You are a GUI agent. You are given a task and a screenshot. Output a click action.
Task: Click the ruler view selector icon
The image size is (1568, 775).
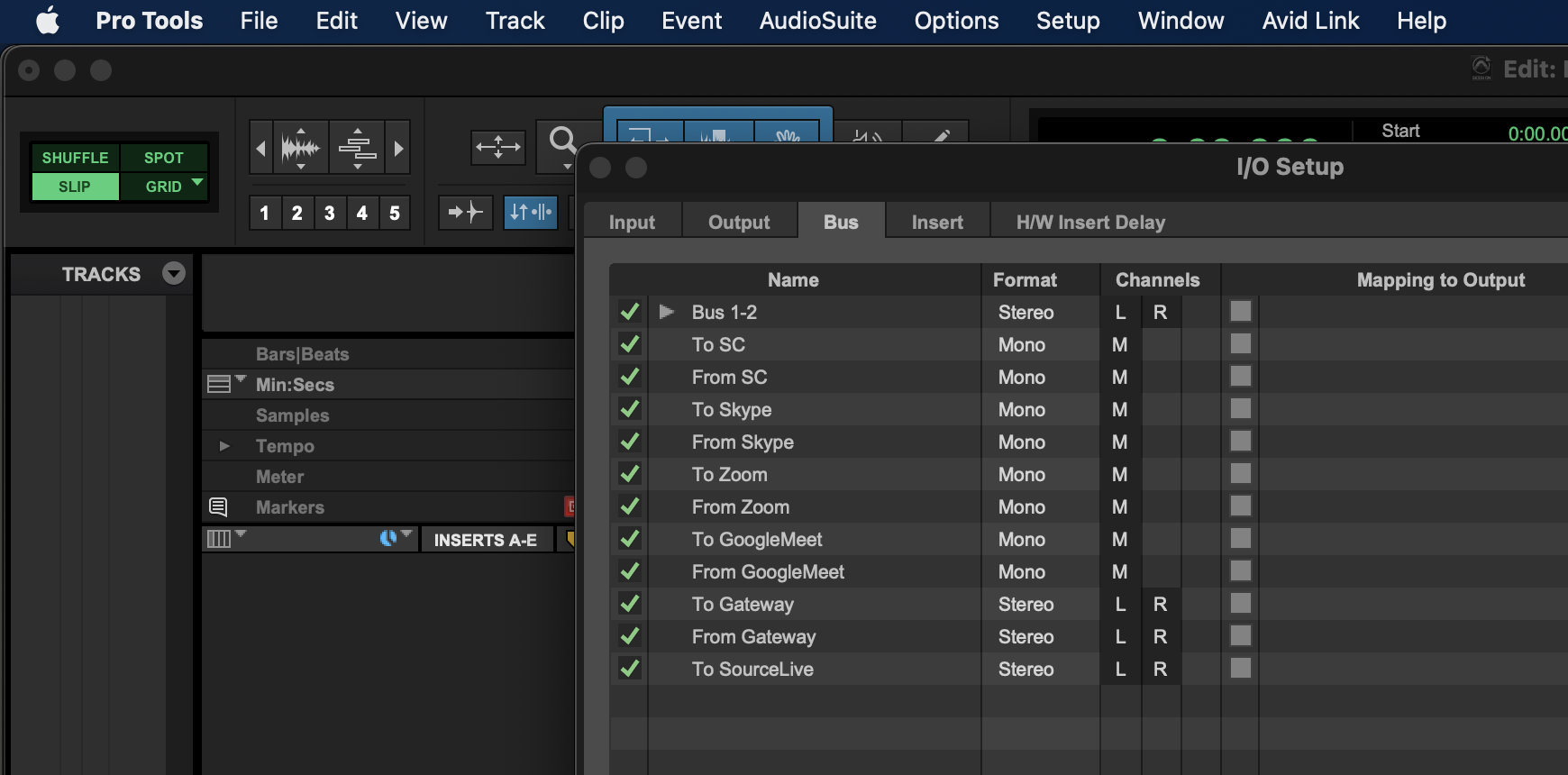click(x=220, y=384)
